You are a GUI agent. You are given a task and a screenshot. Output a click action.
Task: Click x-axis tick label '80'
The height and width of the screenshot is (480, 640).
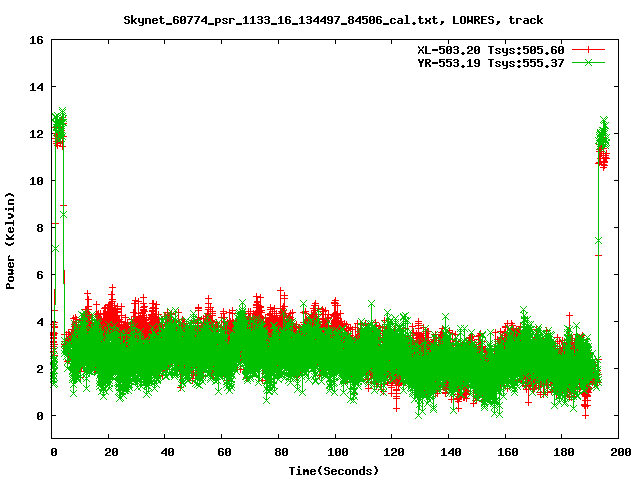[x=281, y=452]
